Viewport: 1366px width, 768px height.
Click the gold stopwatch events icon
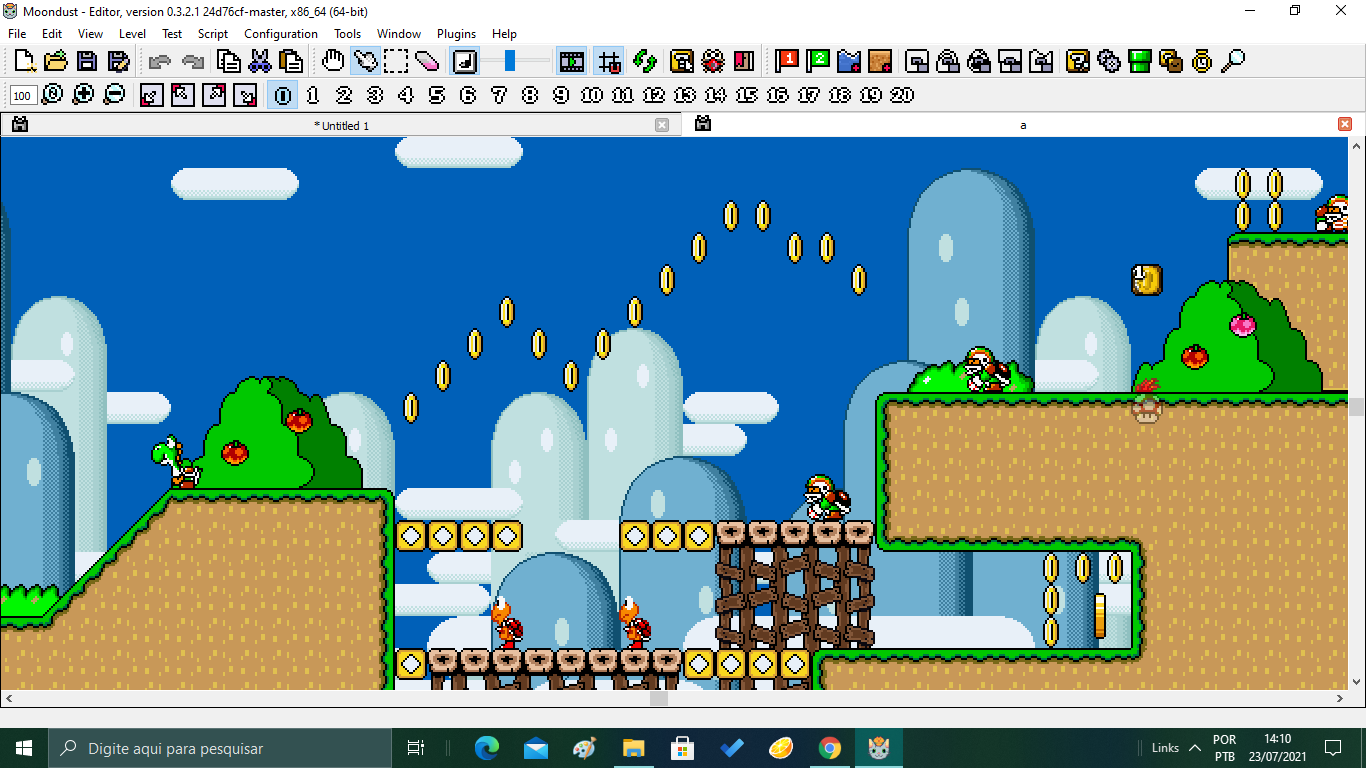[x=1202, y=61]
